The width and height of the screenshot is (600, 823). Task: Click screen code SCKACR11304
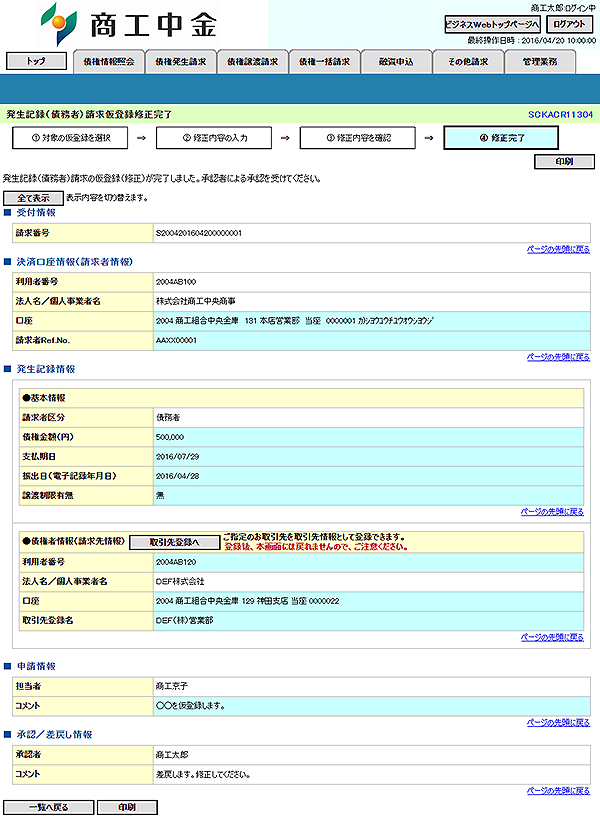[x=560, y=114]
